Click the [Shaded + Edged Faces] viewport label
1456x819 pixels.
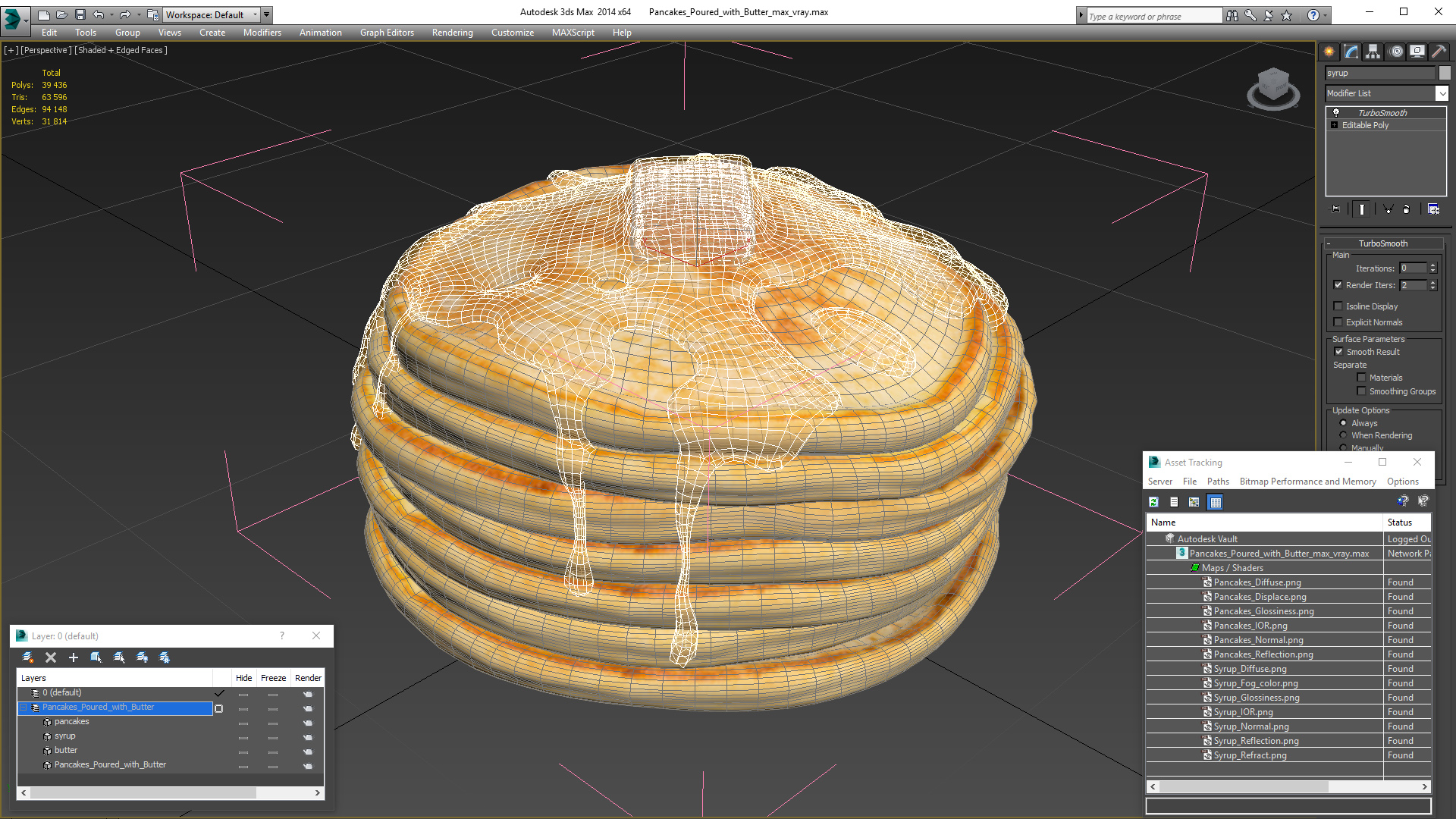click(121, 50)
